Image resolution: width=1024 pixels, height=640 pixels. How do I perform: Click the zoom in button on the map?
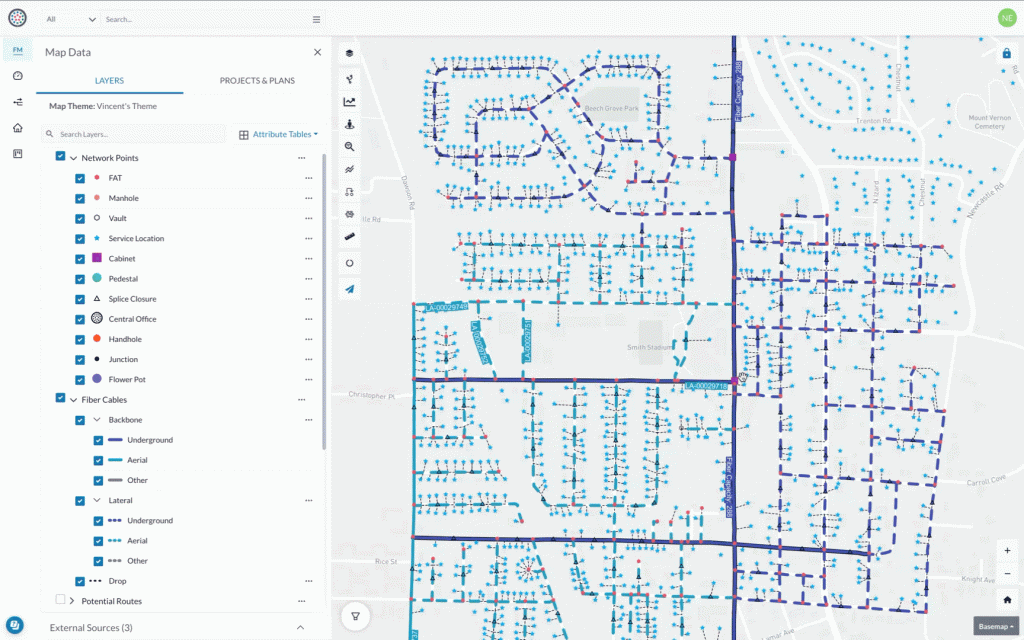click(x=1007, y=550)
